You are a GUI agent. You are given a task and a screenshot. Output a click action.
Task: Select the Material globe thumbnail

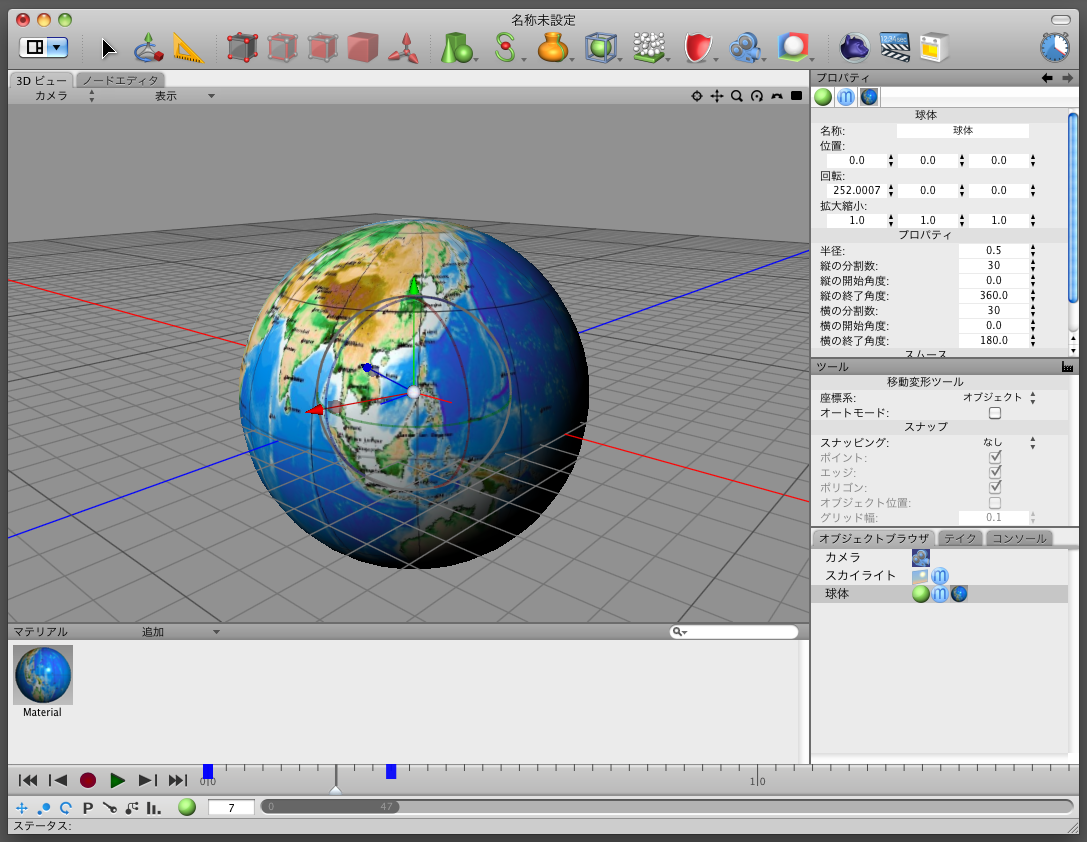pyautogui.click(x=43, y=675)
